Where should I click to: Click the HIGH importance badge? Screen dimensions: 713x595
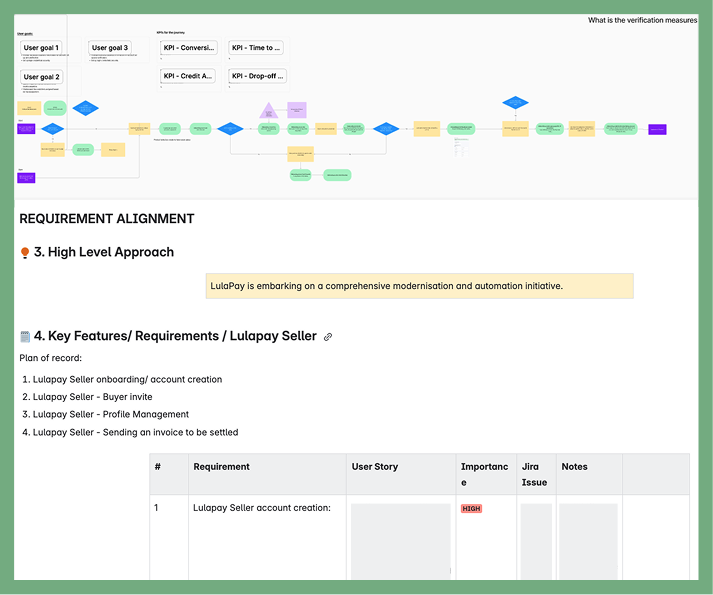[471, 509]
